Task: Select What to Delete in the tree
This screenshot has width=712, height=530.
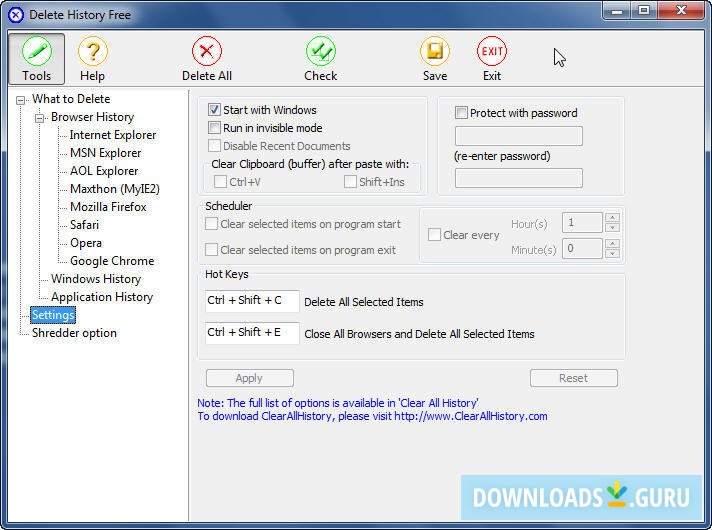Action: click(x=71, y=99)
